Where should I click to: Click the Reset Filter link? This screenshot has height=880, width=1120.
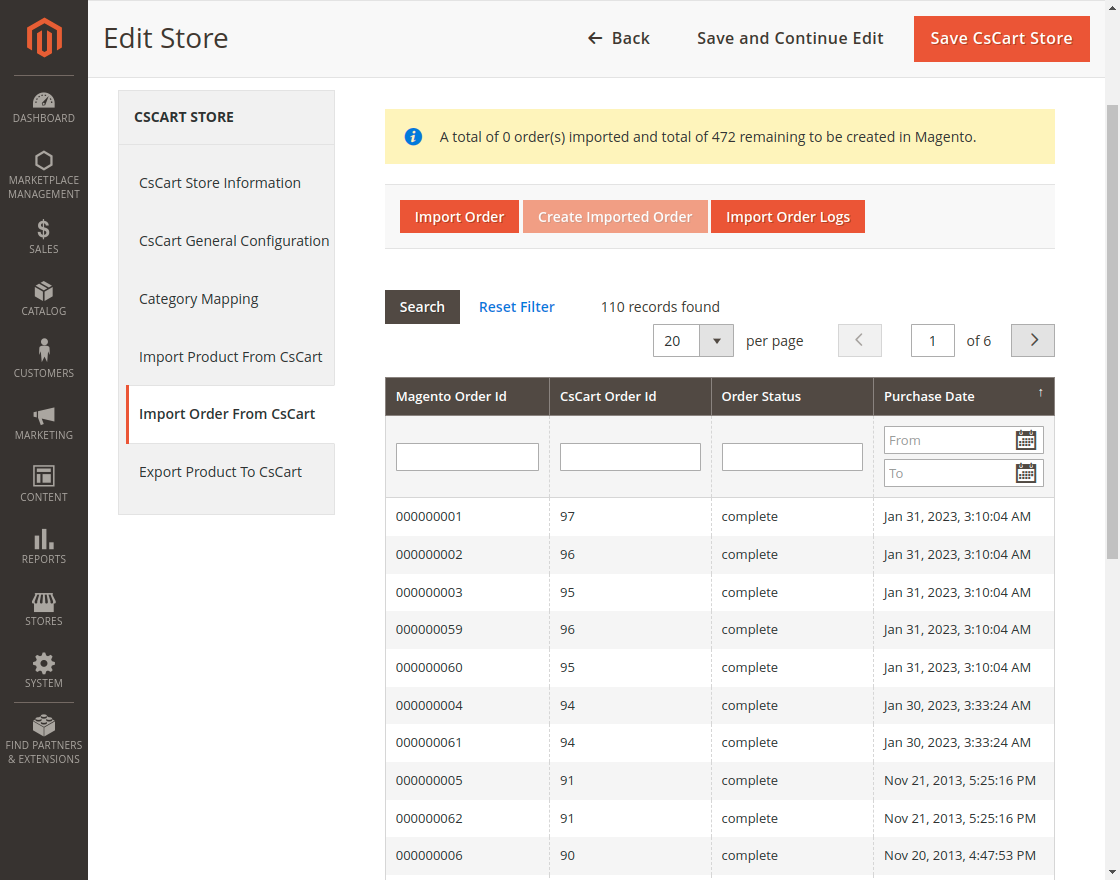pos(516,306)
